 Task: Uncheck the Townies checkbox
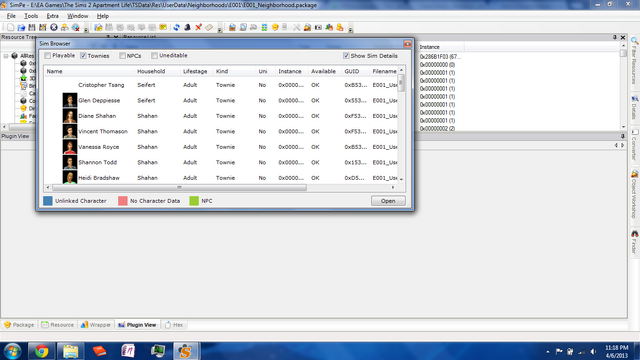click(83, 56)
